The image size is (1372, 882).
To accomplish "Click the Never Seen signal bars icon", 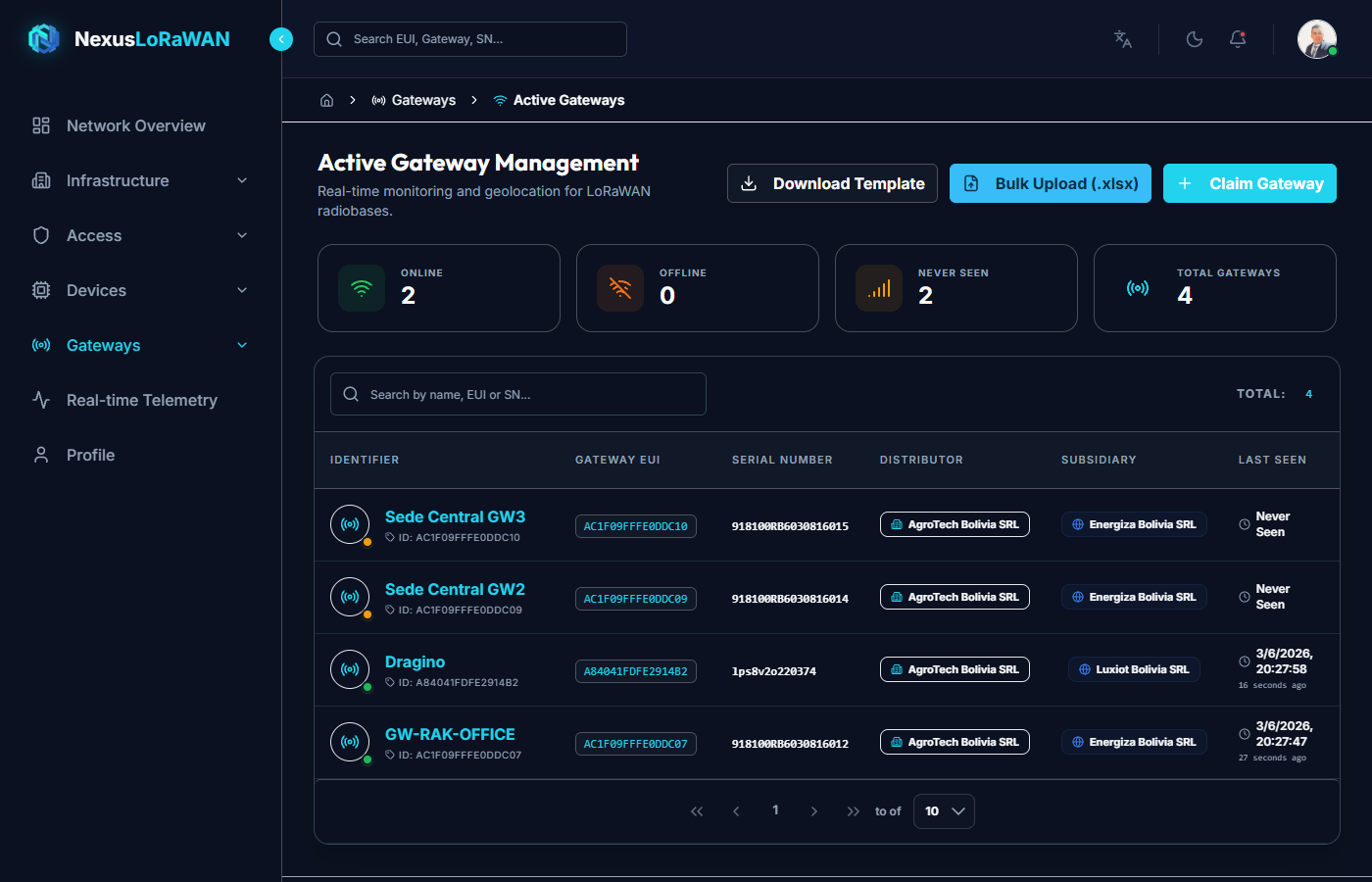I will click(x=879, y=288).
